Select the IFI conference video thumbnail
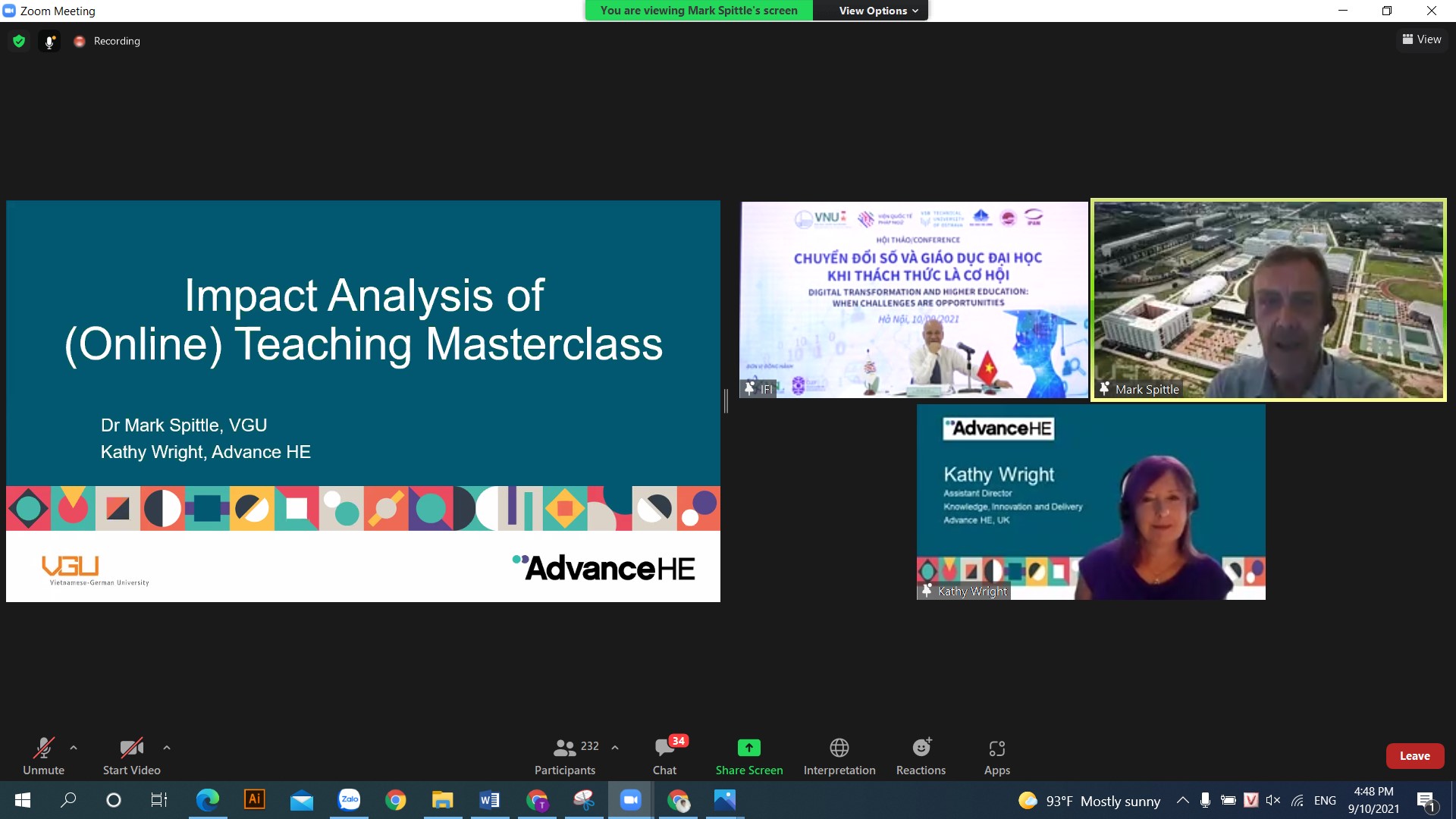The image size is (1456, 819). (915, 300)
